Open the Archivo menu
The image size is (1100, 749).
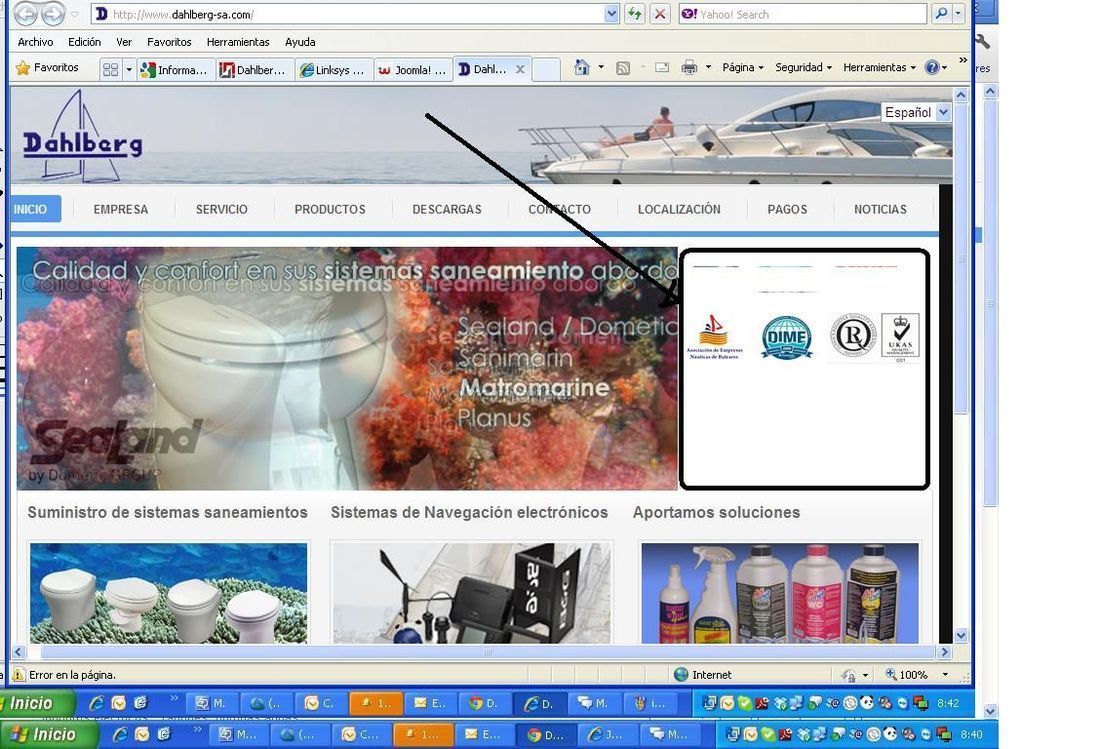point(35,42)
